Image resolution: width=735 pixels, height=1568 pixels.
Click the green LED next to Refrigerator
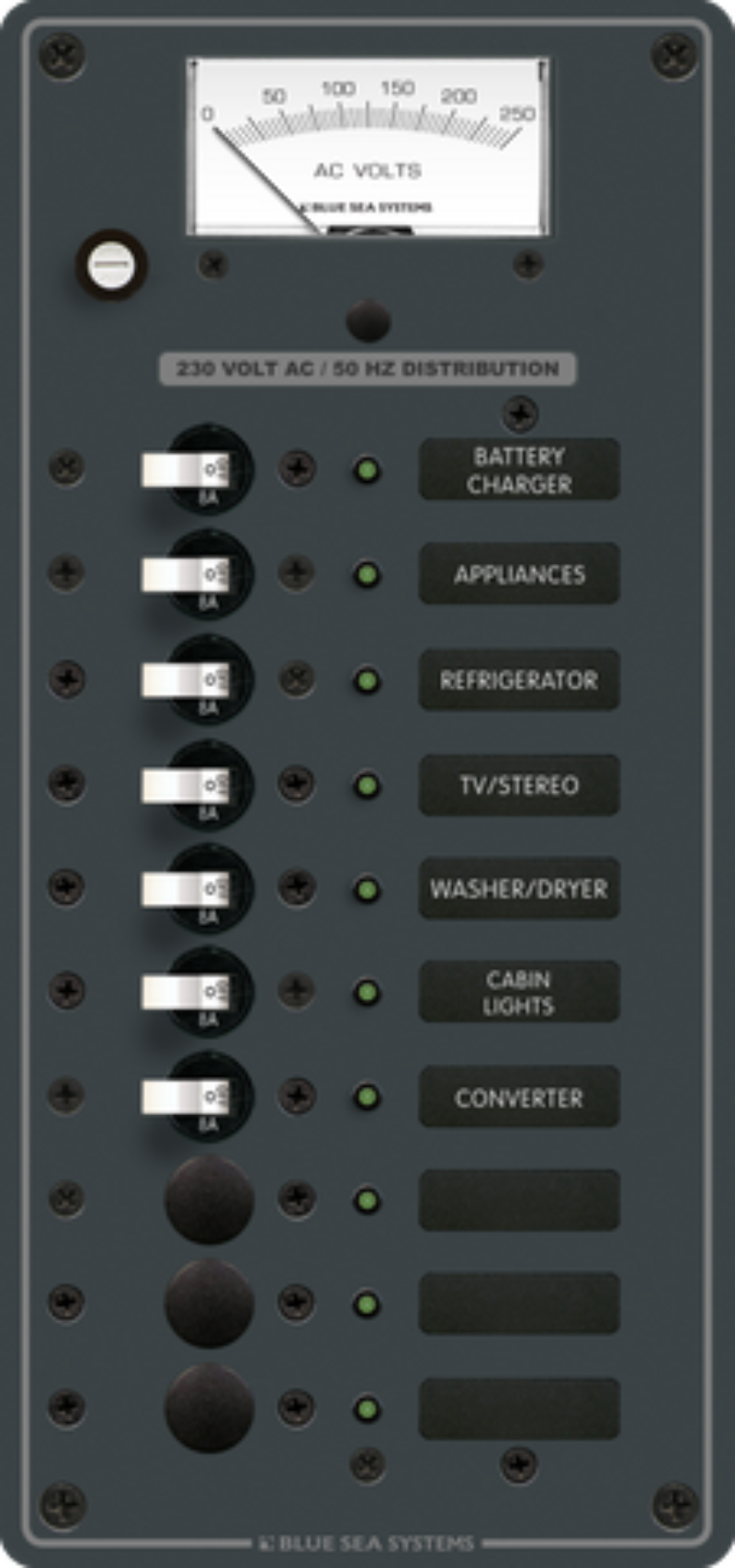pyautogui.click(x=367, y=682)
